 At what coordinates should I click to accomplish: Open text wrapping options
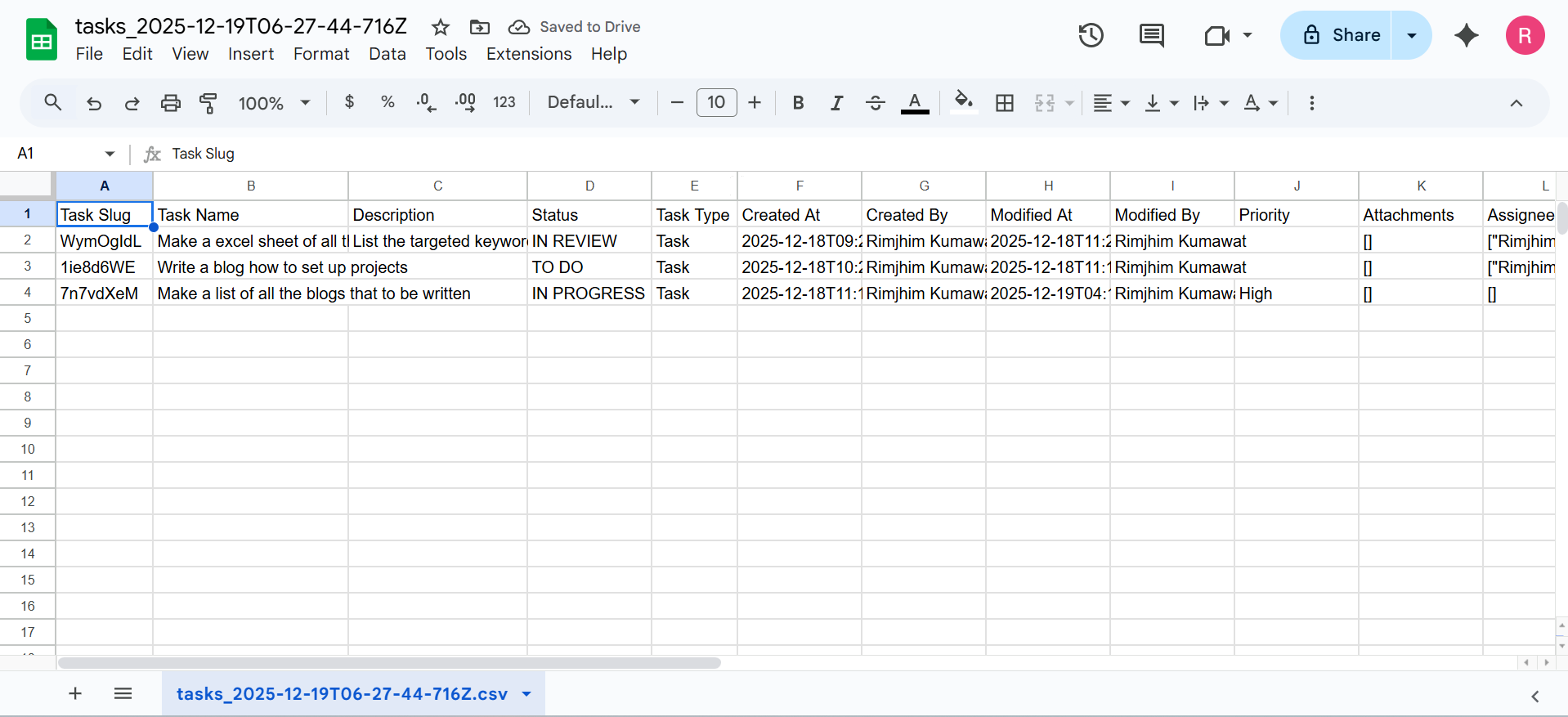click(x=1211, y=103)
